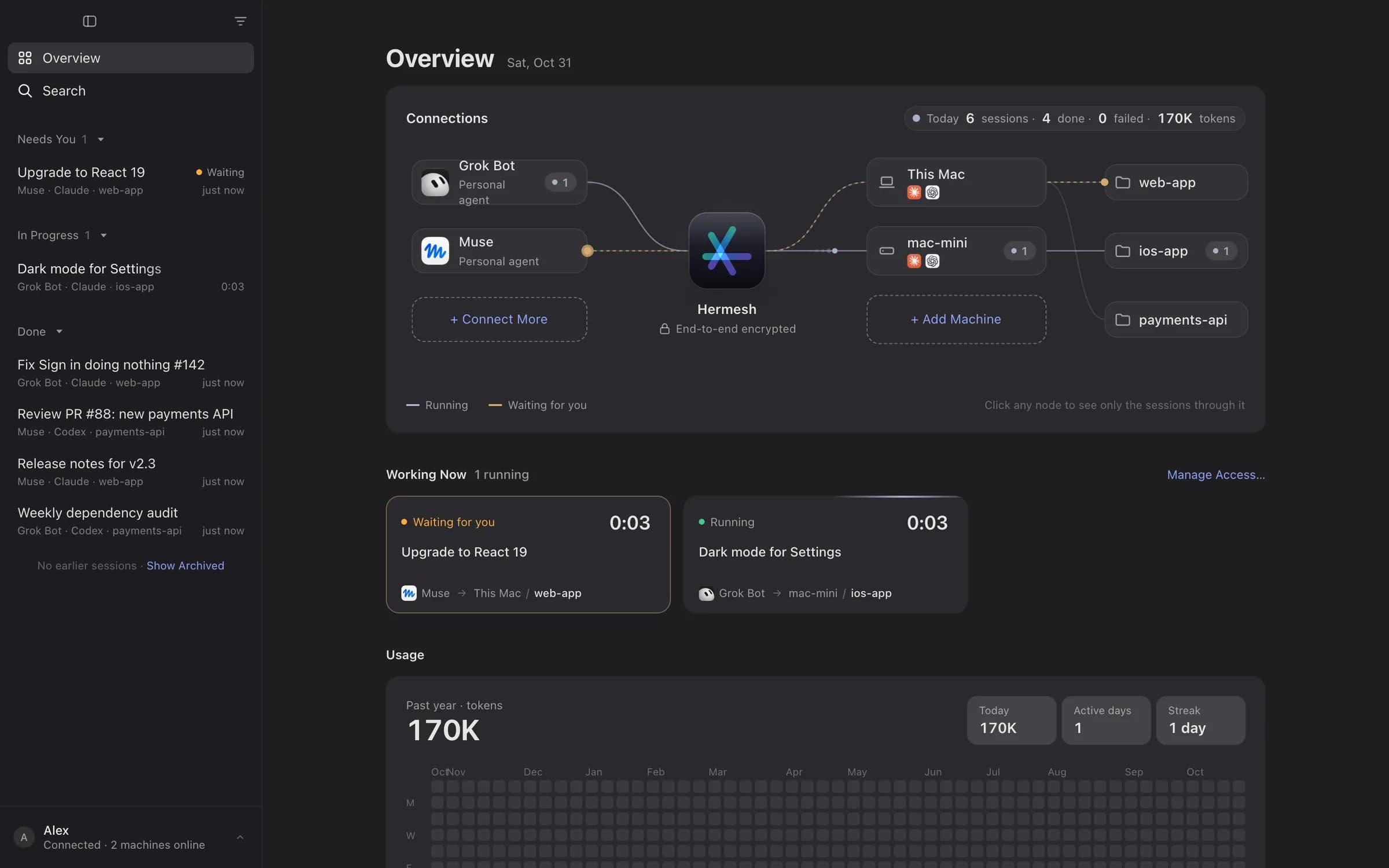This screenshot has height=868, width=1389.
Task: Click the Streak 1 day stat
Action: click(x=1200, y=720)
